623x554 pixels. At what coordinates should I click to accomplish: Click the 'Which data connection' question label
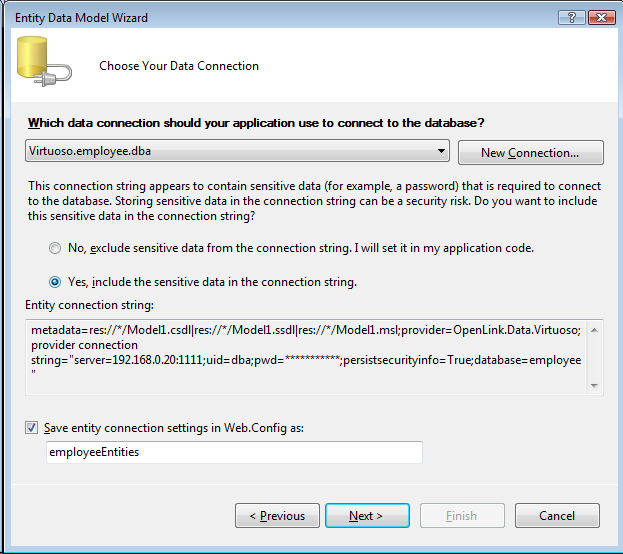point(257,123)
